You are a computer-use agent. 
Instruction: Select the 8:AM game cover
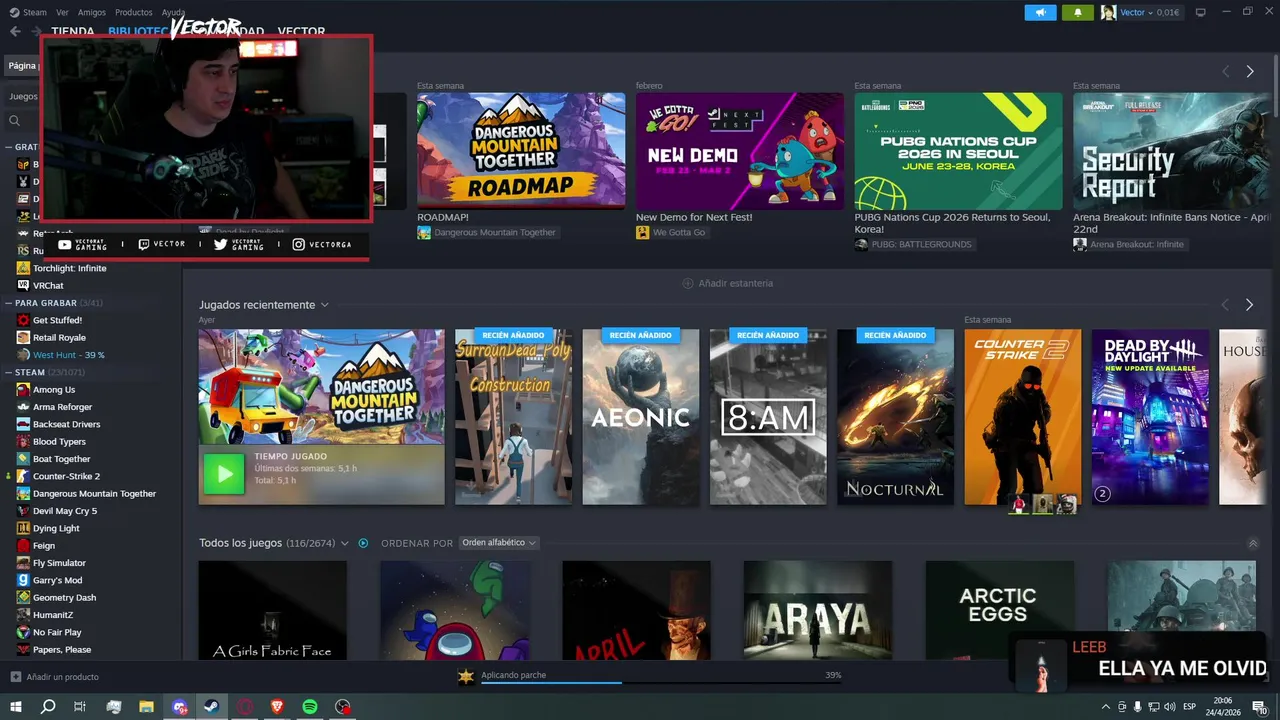point(768,417)
